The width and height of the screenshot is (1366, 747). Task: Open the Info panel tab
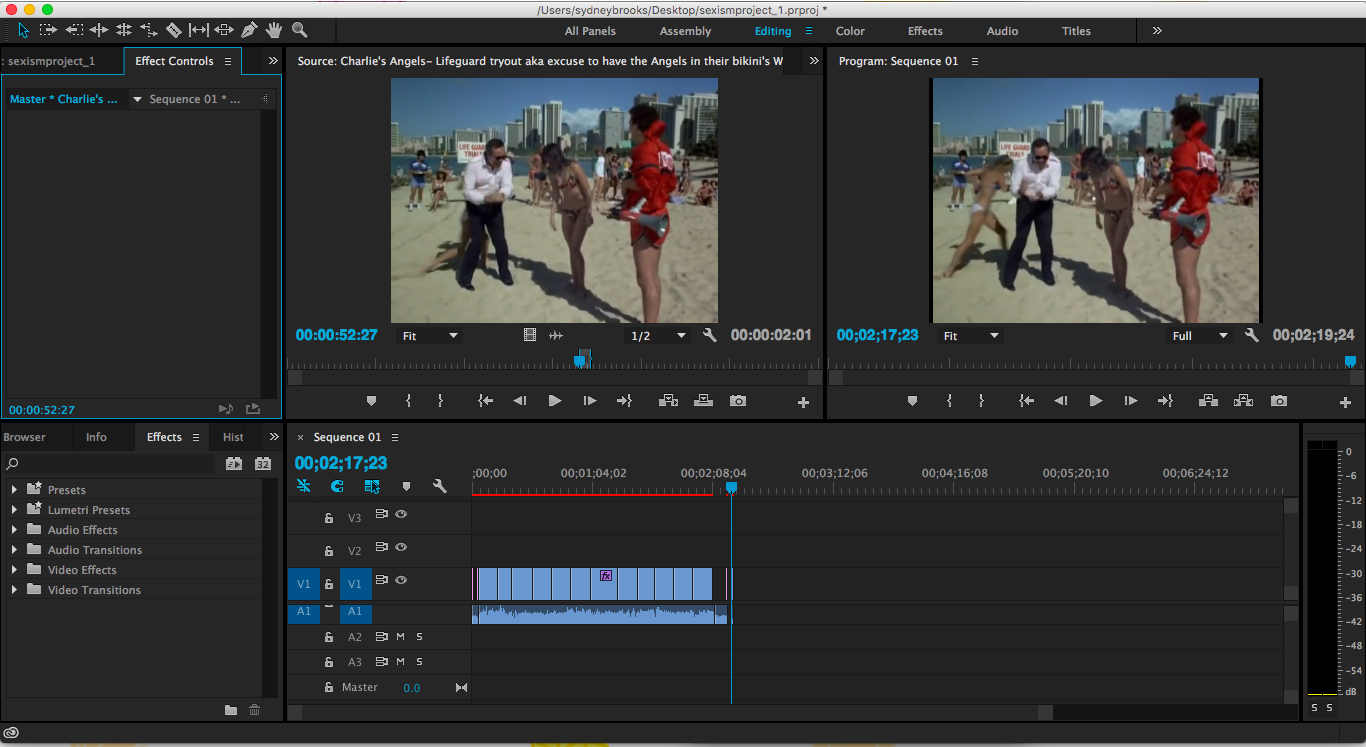pyautogui.click(x=96, y=437)
